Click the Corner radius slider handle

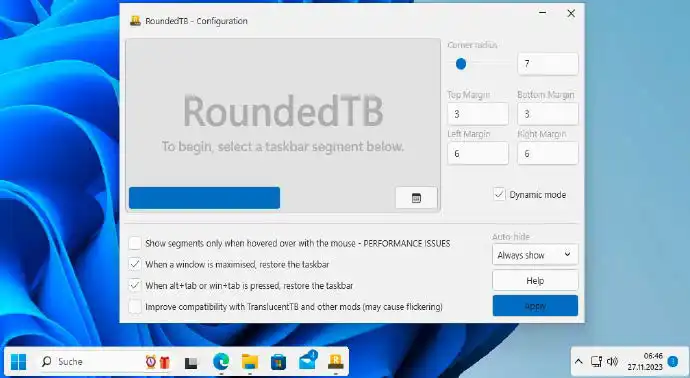[x=461, y=64]
